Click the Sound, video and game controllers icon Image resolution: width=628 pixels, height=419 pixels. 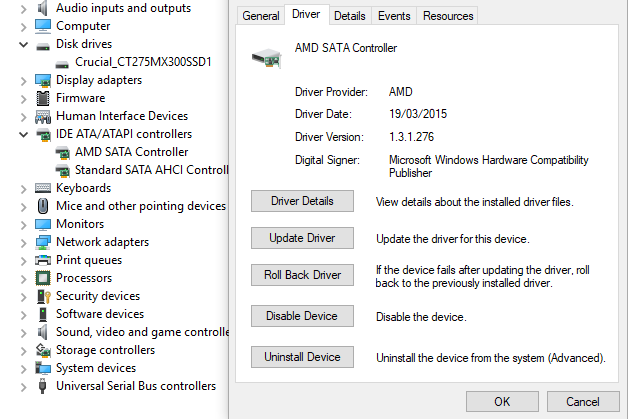pyautogui.click(x=42, y=332)
